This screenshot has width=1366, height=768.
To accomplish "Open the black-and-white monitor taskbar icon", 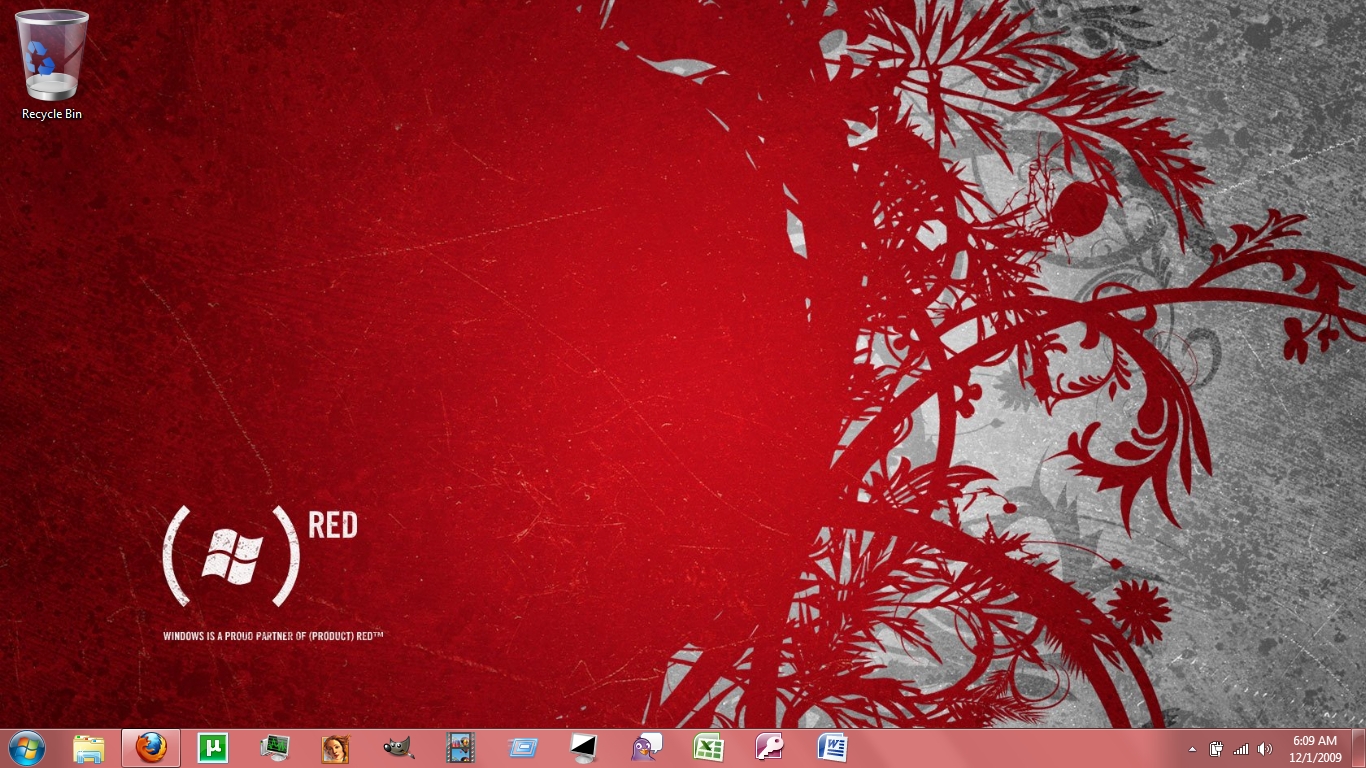I will point(584,748).
